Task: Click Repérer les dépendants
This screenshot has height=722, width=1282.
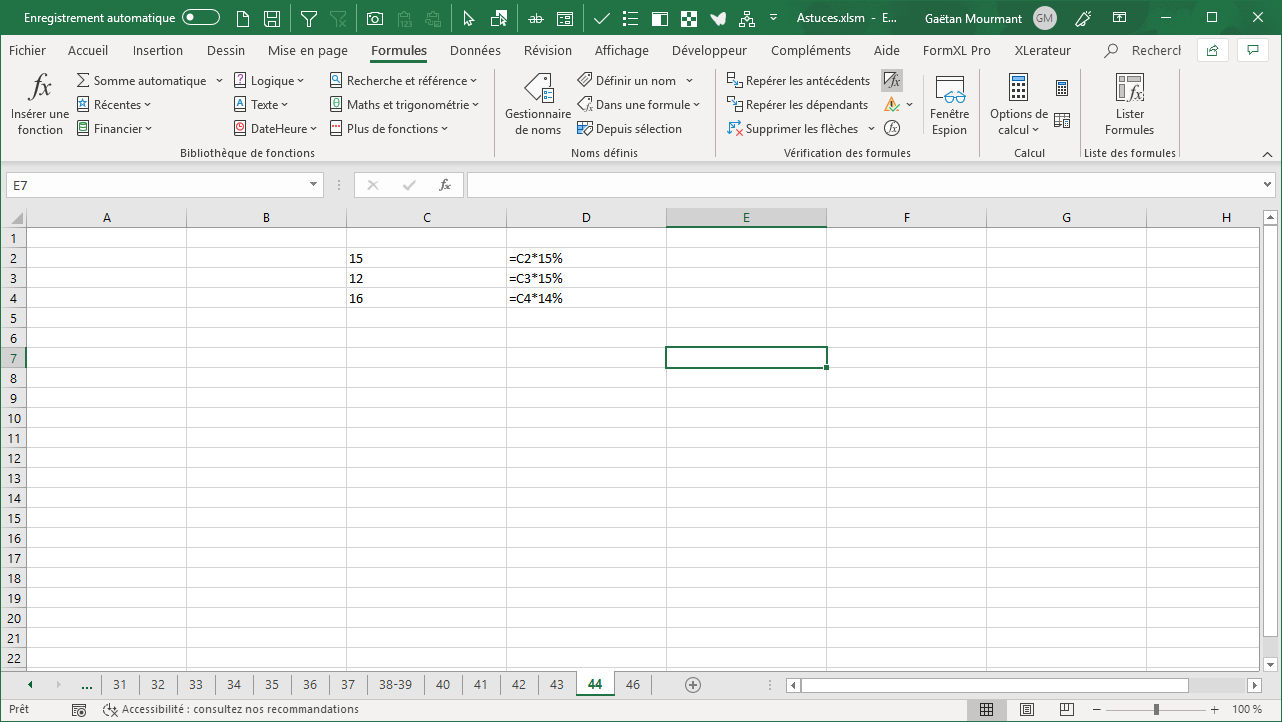Action: (797, 105)
